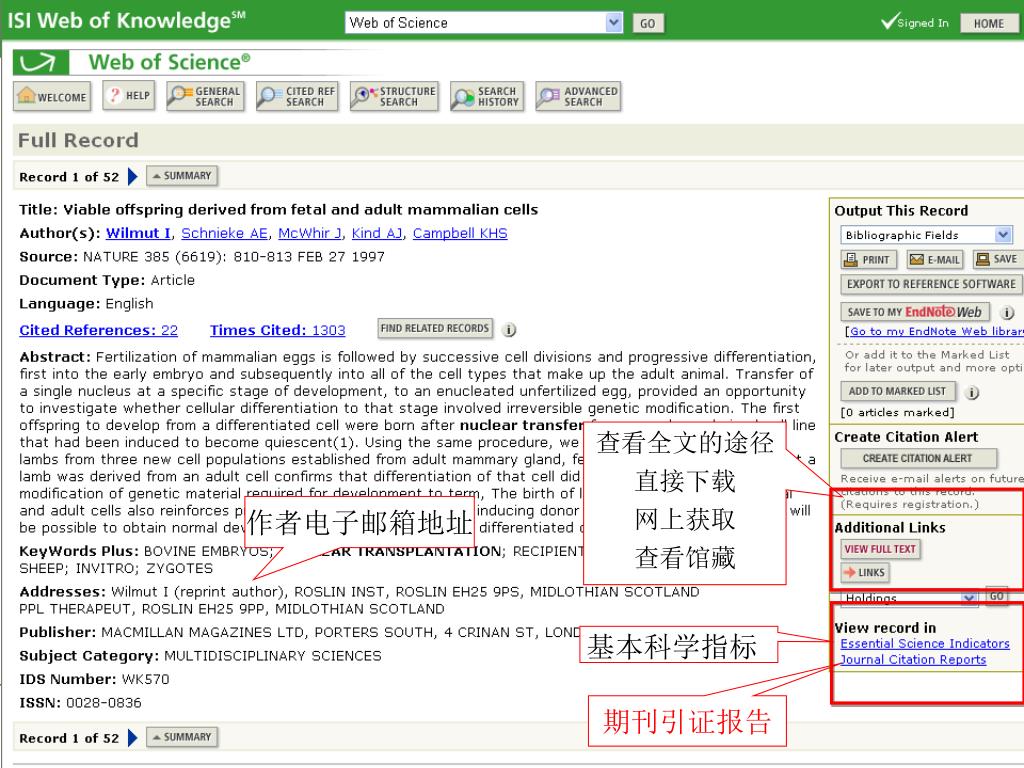Screen dimensions: 1024x768
Task: Open the Links arrow button
Action: click(x=865, y=573)
